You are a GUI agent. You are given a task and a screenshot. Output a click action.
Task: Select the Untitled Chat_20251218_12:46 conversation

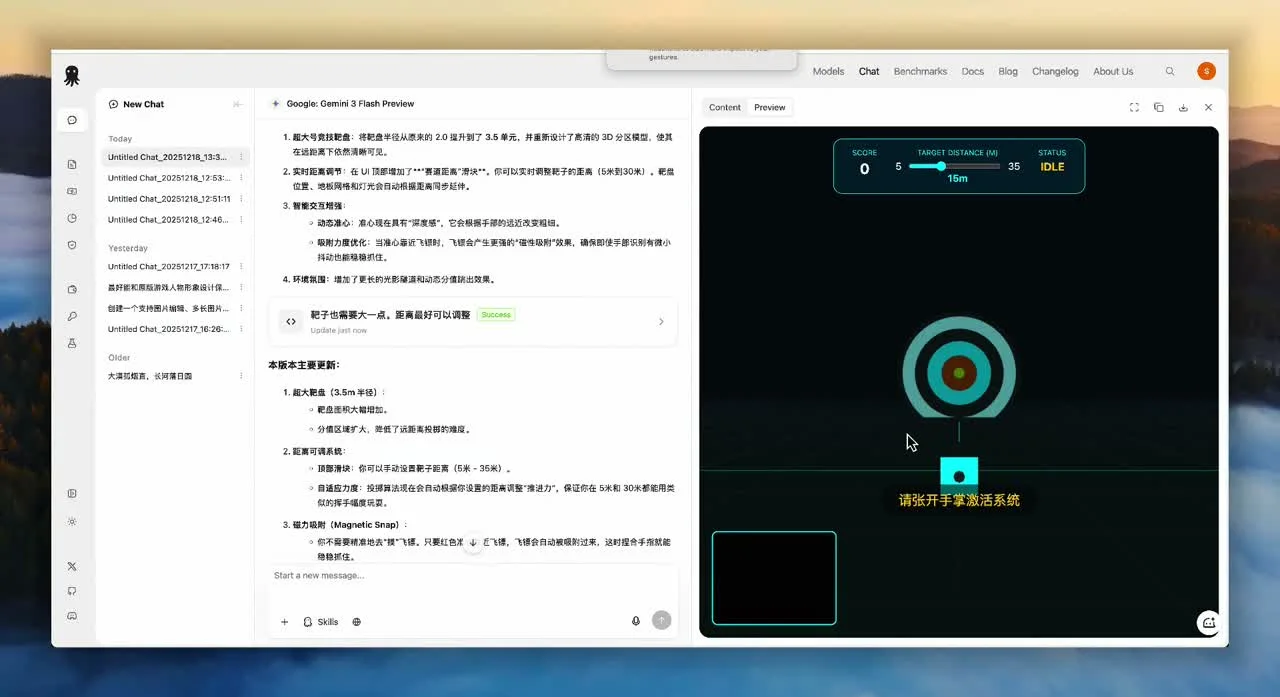pos(168,220)
